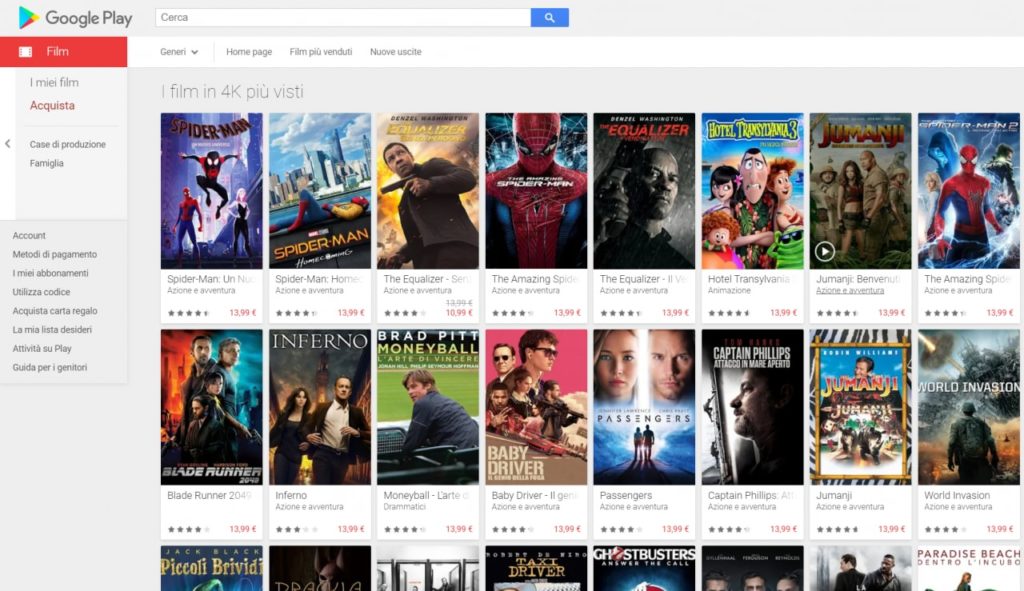The image size is (1024, 591).
Task: Click the Baby Driver title text
Action: (x=535, y=496)
